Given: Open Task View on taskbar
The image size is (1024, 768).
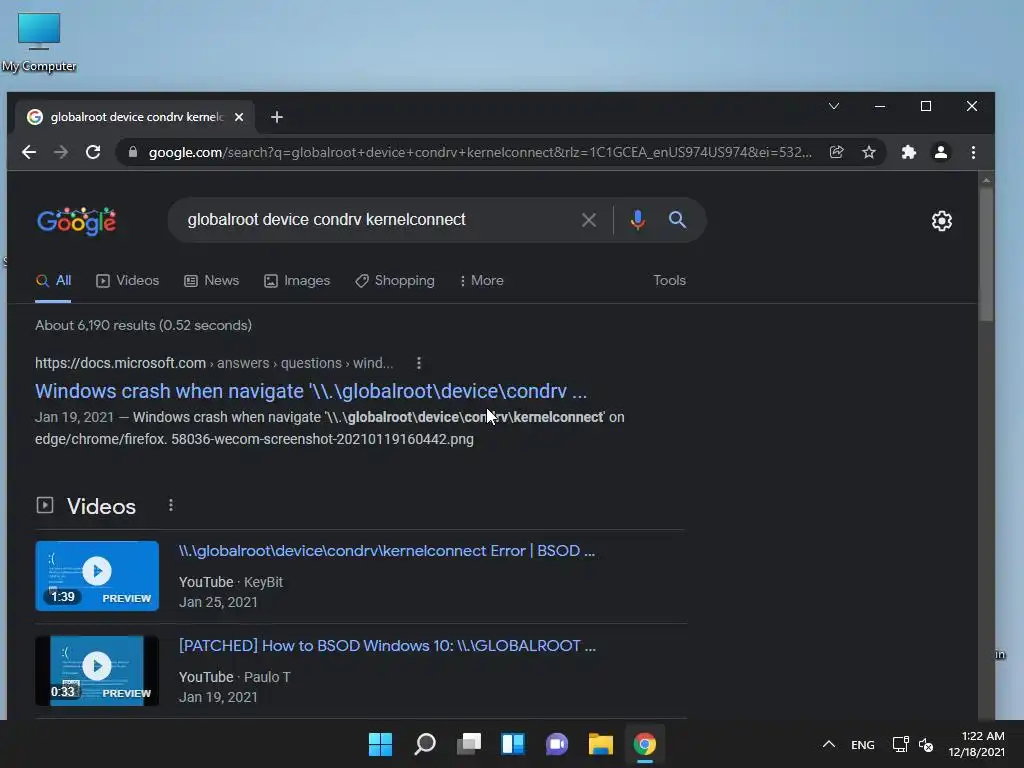Looking at the screenshot, I should click(468, 744).
